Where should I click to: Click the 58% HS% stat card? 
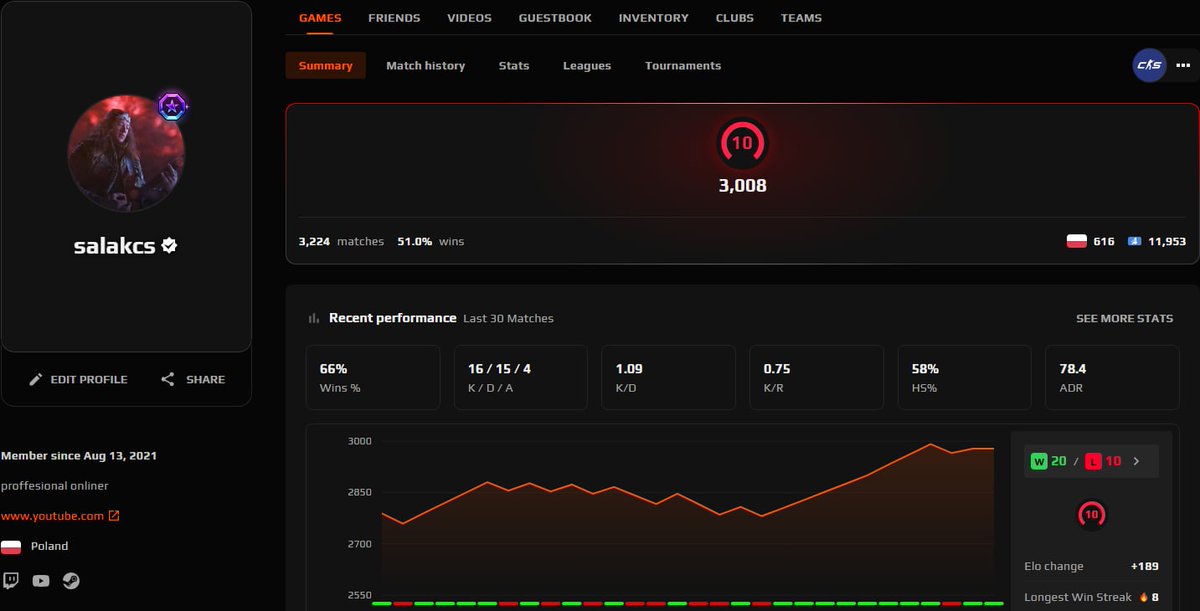point(965,378)
